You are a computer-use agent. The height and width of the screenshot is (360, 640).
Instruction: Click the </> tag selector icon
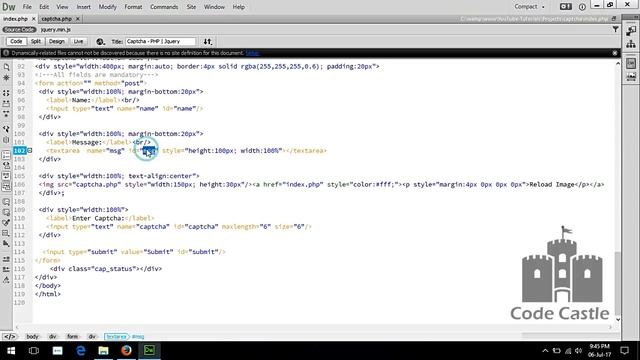pyautogui.click(x=9, y=337)
